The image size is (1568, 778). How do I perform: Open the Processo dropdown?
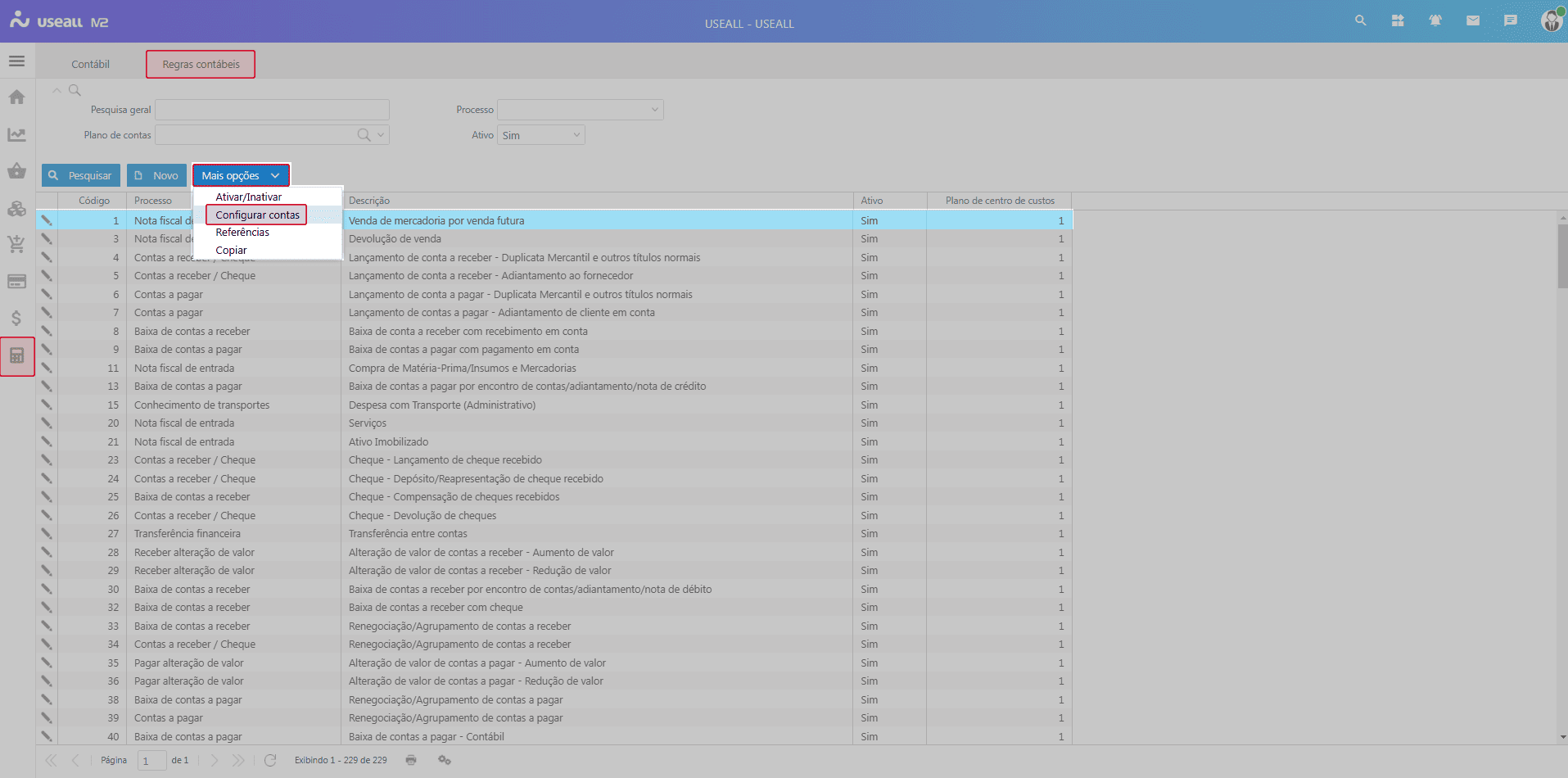[580, 109]
